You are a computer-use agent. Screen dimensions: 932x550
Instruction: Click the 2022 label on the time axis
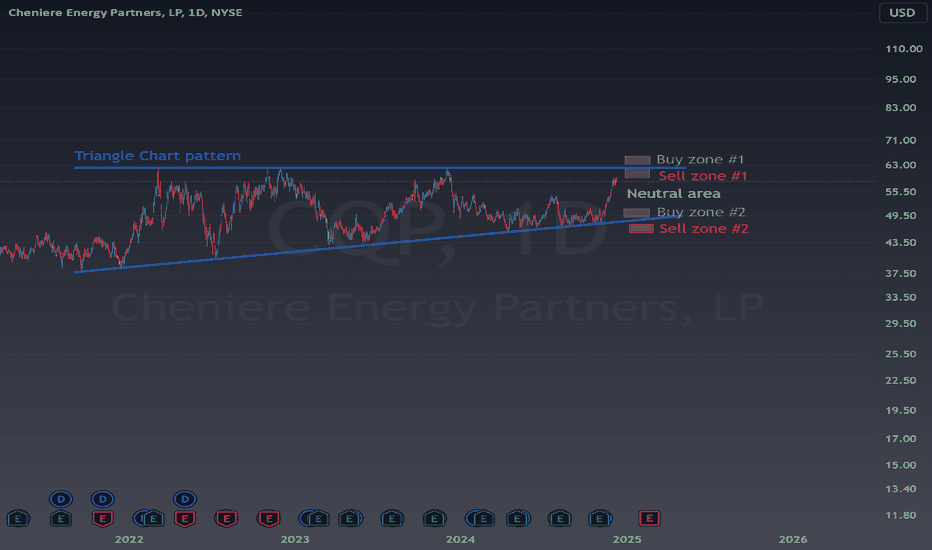(x=129, y=539)
